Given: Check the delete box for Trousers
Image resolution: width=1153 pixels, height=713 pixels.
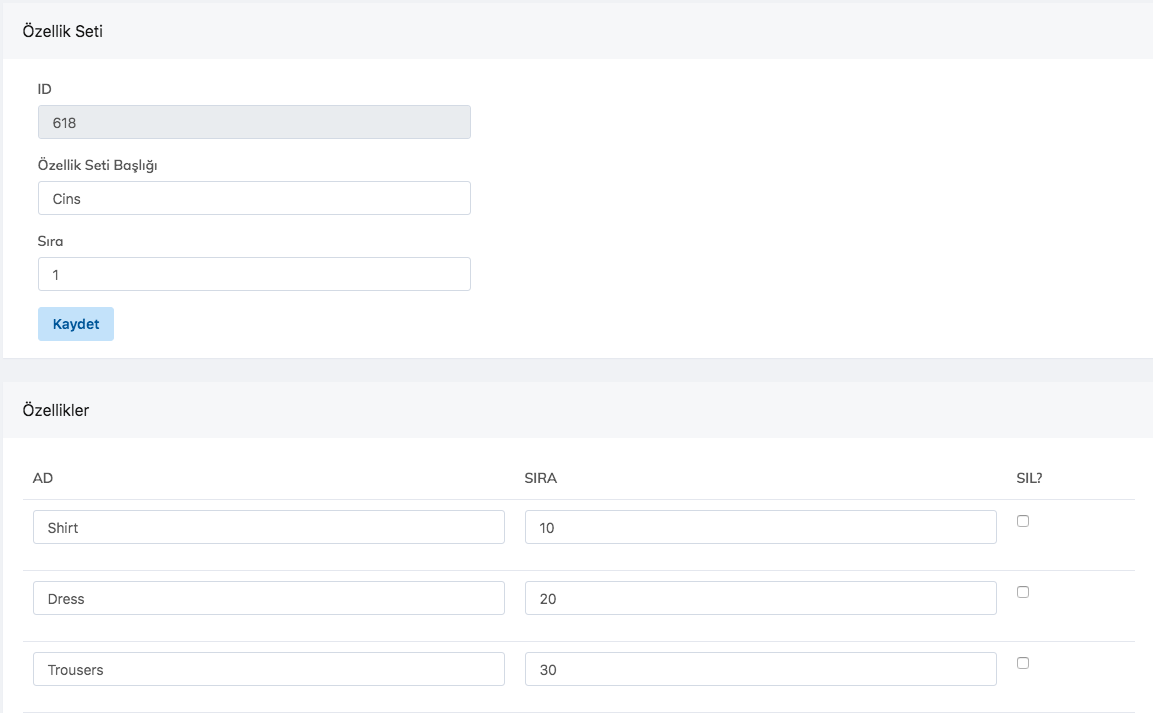Looking at the screenshot, I should click(x=1023, y=663).
